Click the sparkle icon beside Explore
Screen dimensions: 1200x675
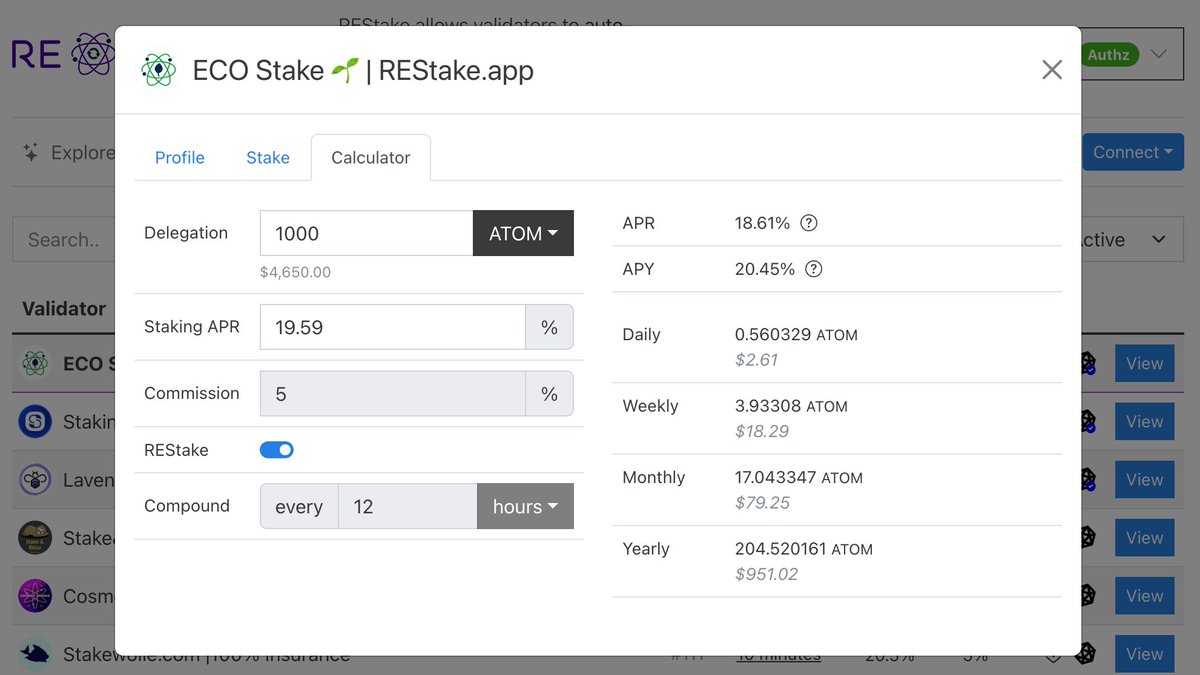click(x=31, y=152)
